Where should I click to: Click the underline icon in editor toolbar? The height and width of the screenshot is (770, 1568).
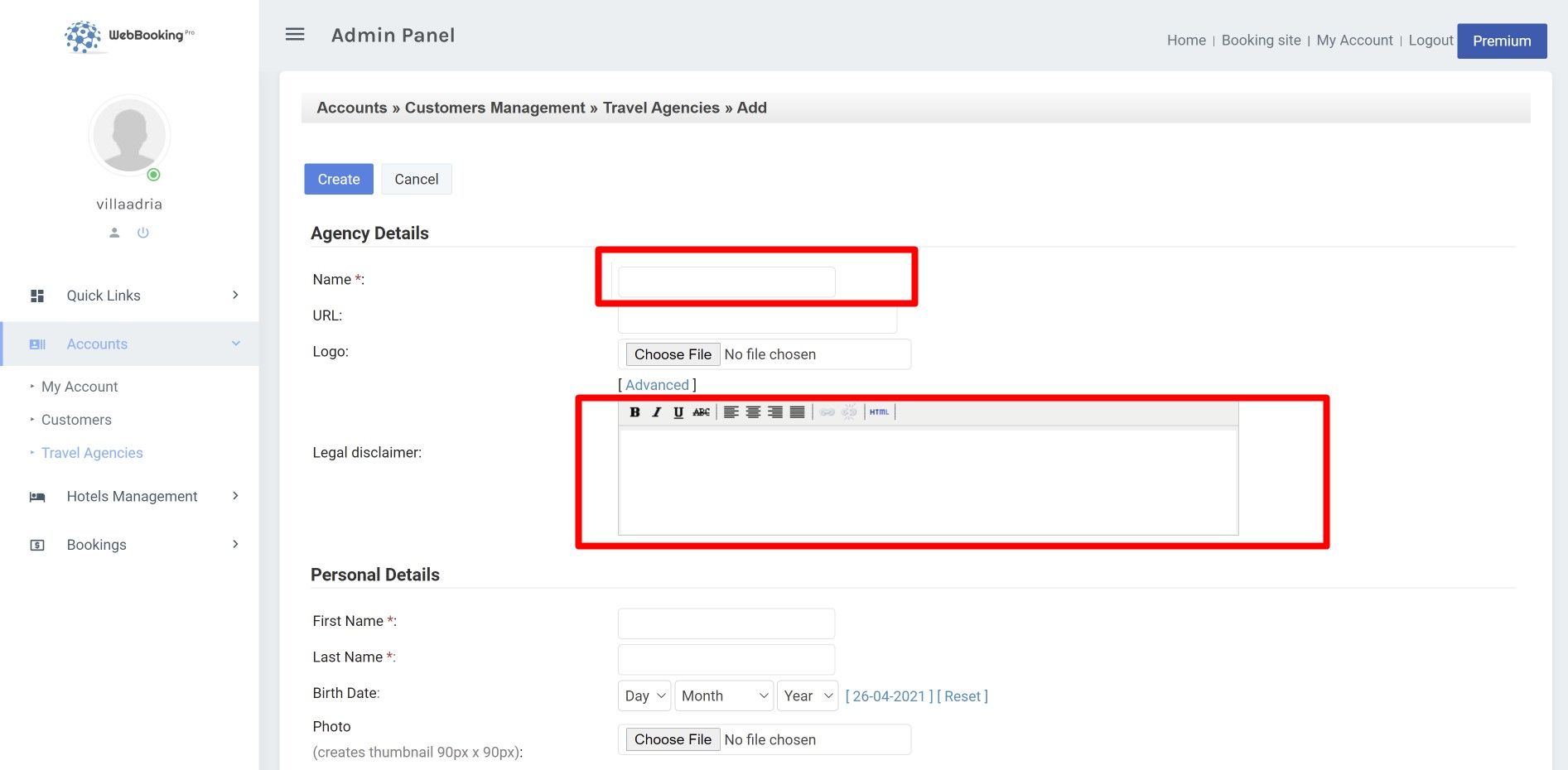tap(678, 412)
